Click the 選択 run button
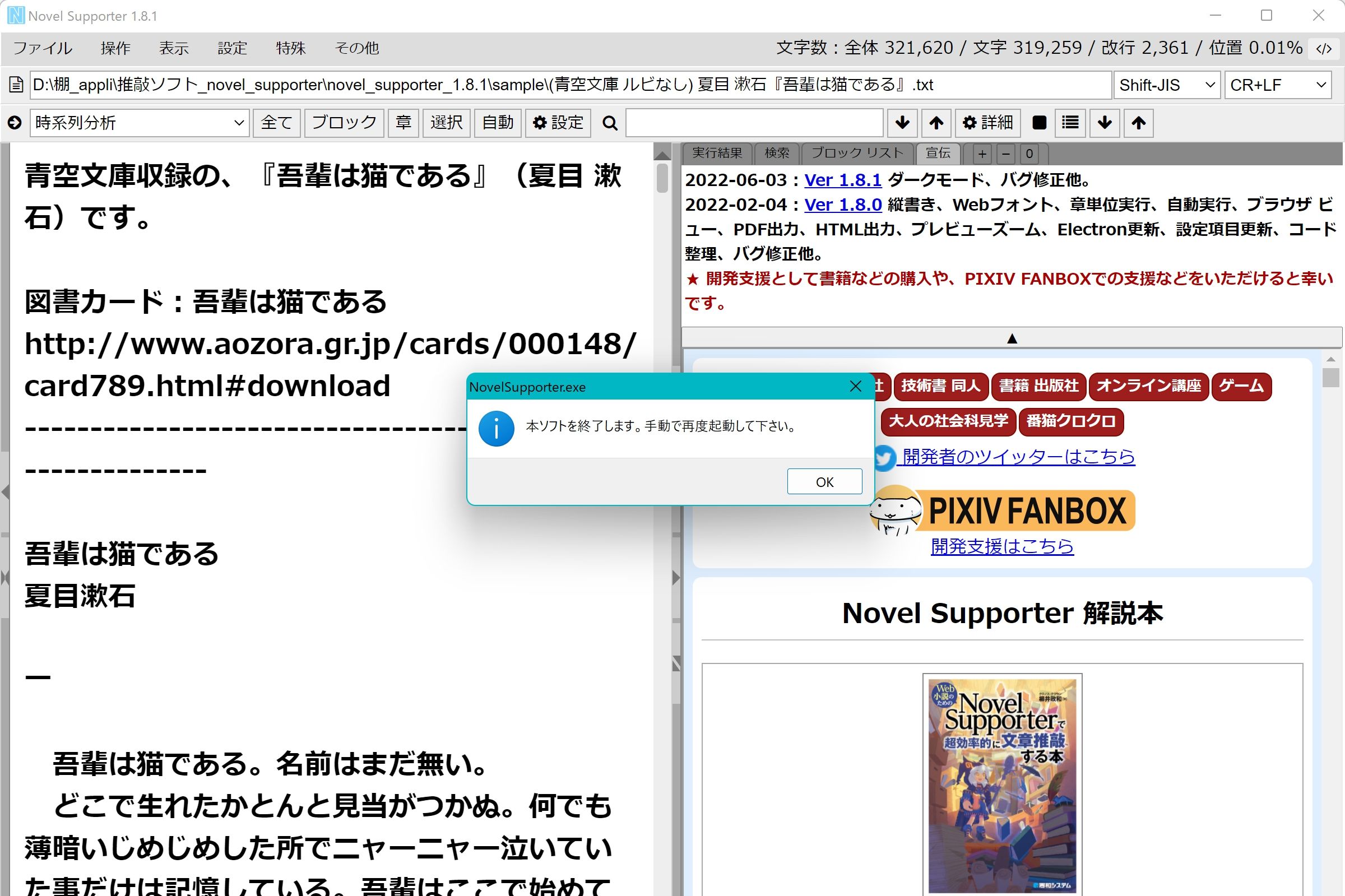 (x=446, y=123)
